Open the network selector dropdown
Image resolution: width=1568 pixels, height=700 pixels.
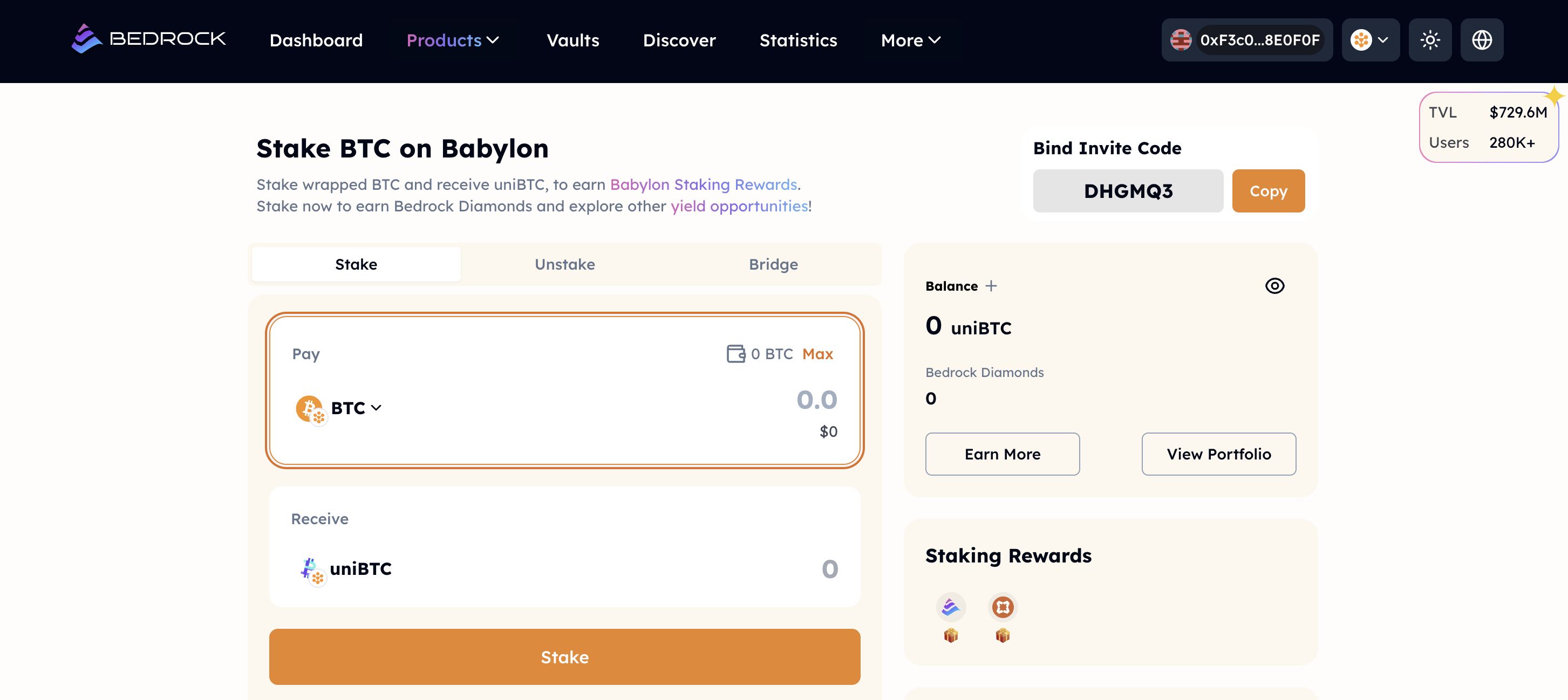(x=1369, y=40)
